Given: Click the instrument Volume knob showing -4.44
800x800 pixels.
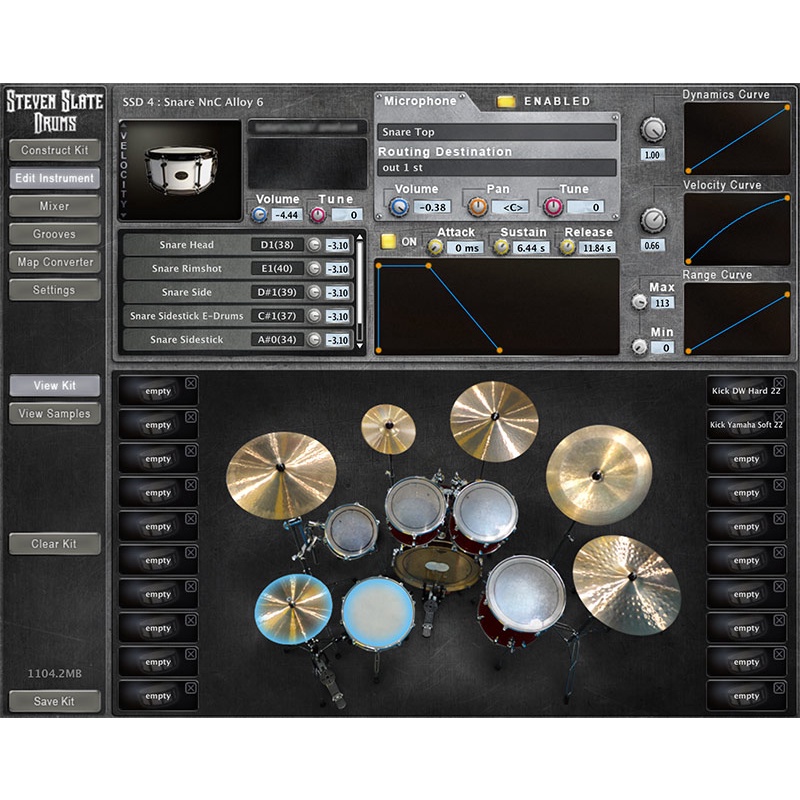Looking at the screenshot, I should click(260, 214).
